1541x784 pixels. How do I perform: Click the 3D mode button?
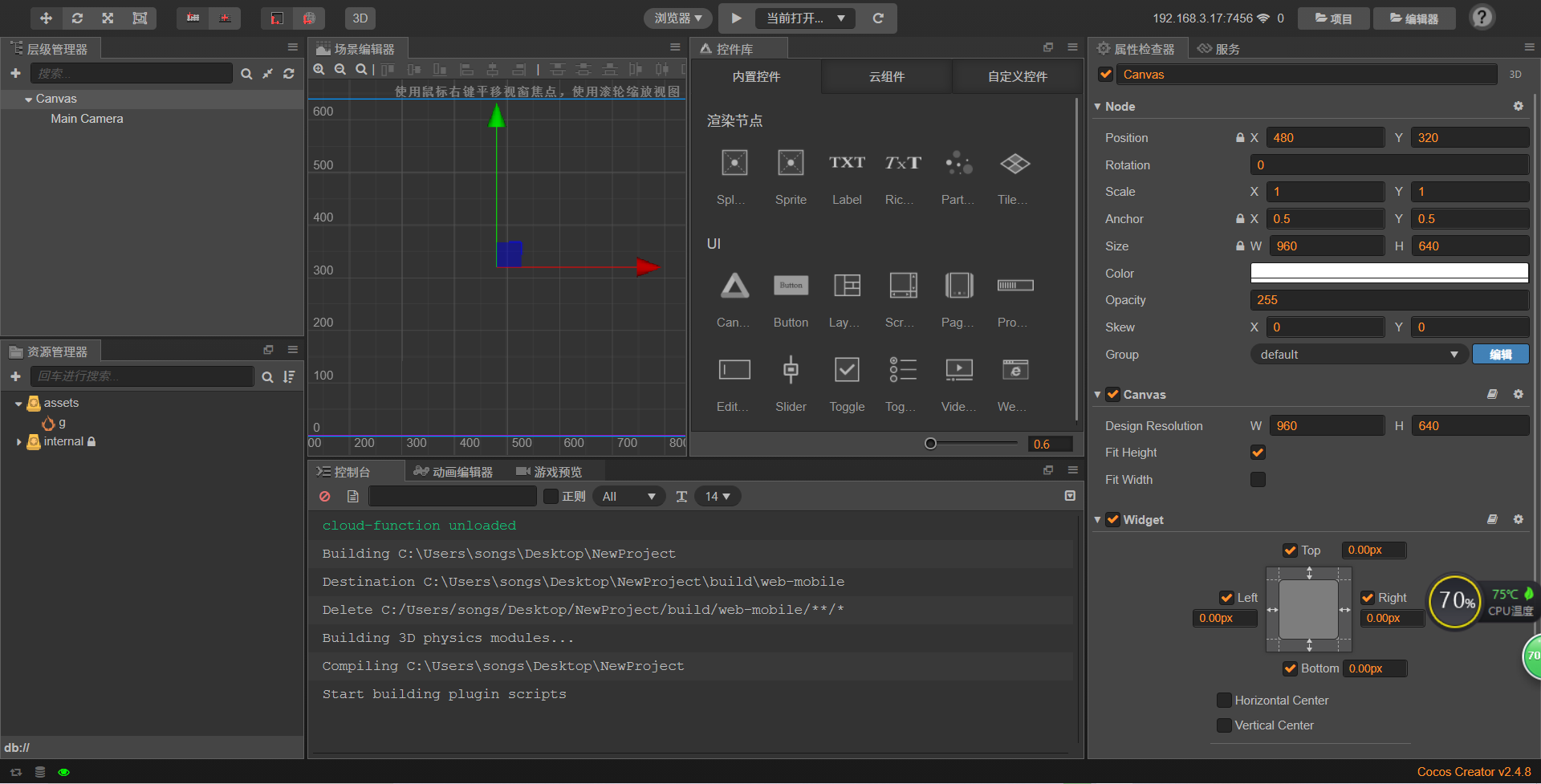360,18
